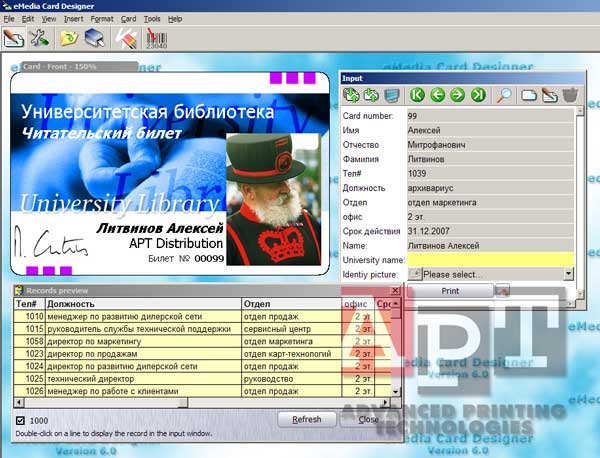600x458 pixels.
Task: Click the wrench settings toolbar icon
Action: coord(40,38)
